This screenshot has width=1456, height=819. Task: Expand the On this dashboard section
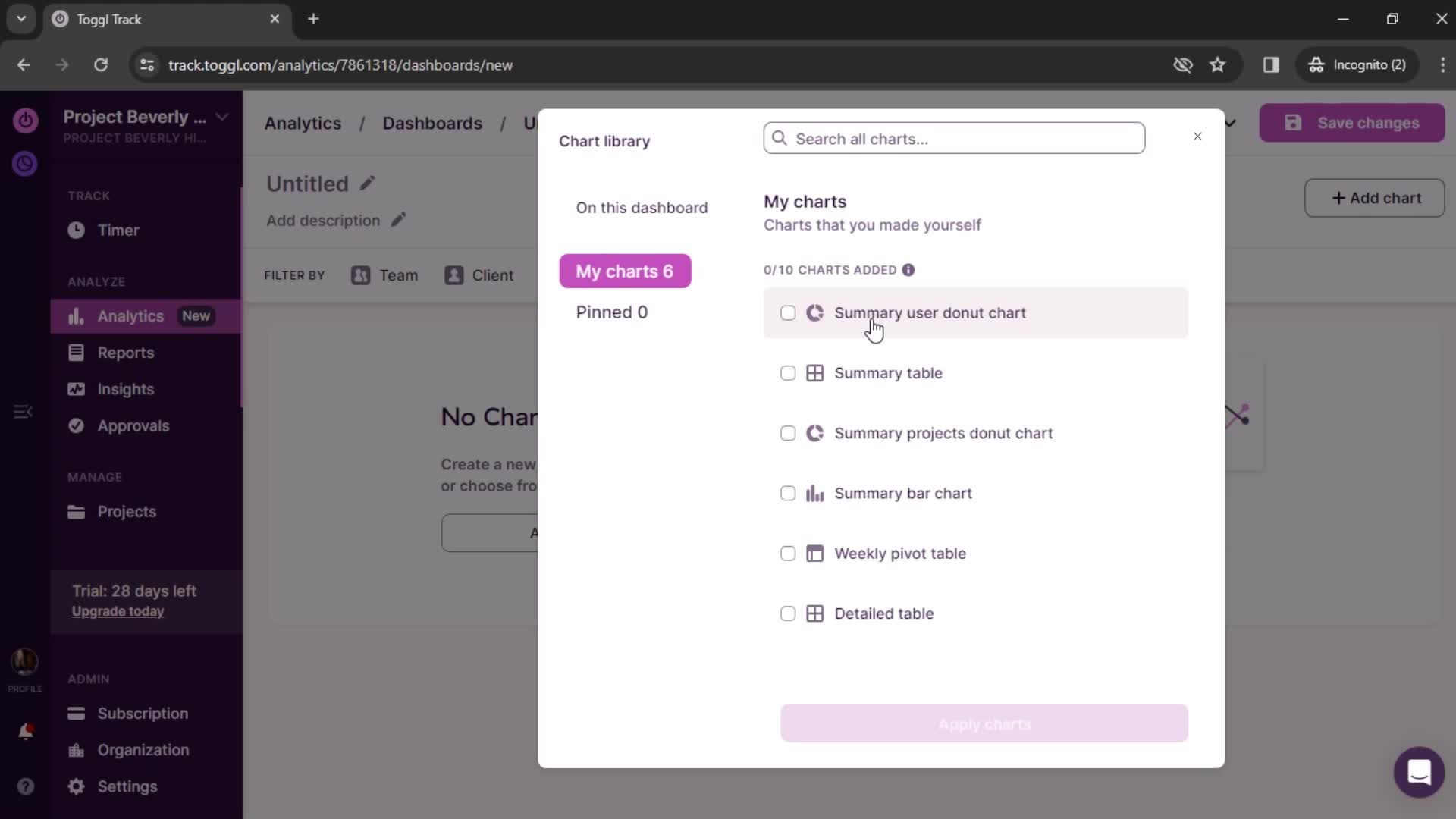pos(642,207)
